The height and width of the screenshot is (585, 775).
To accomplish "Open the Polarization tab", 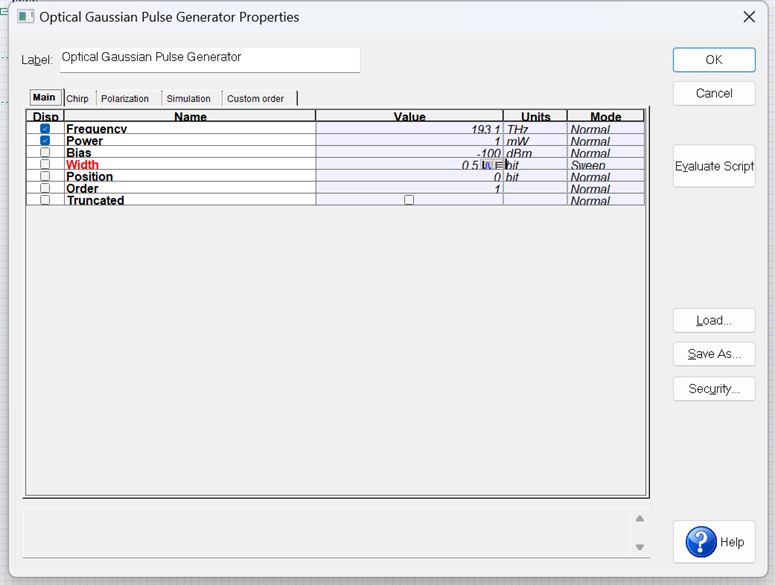I will tap(125, 98).
